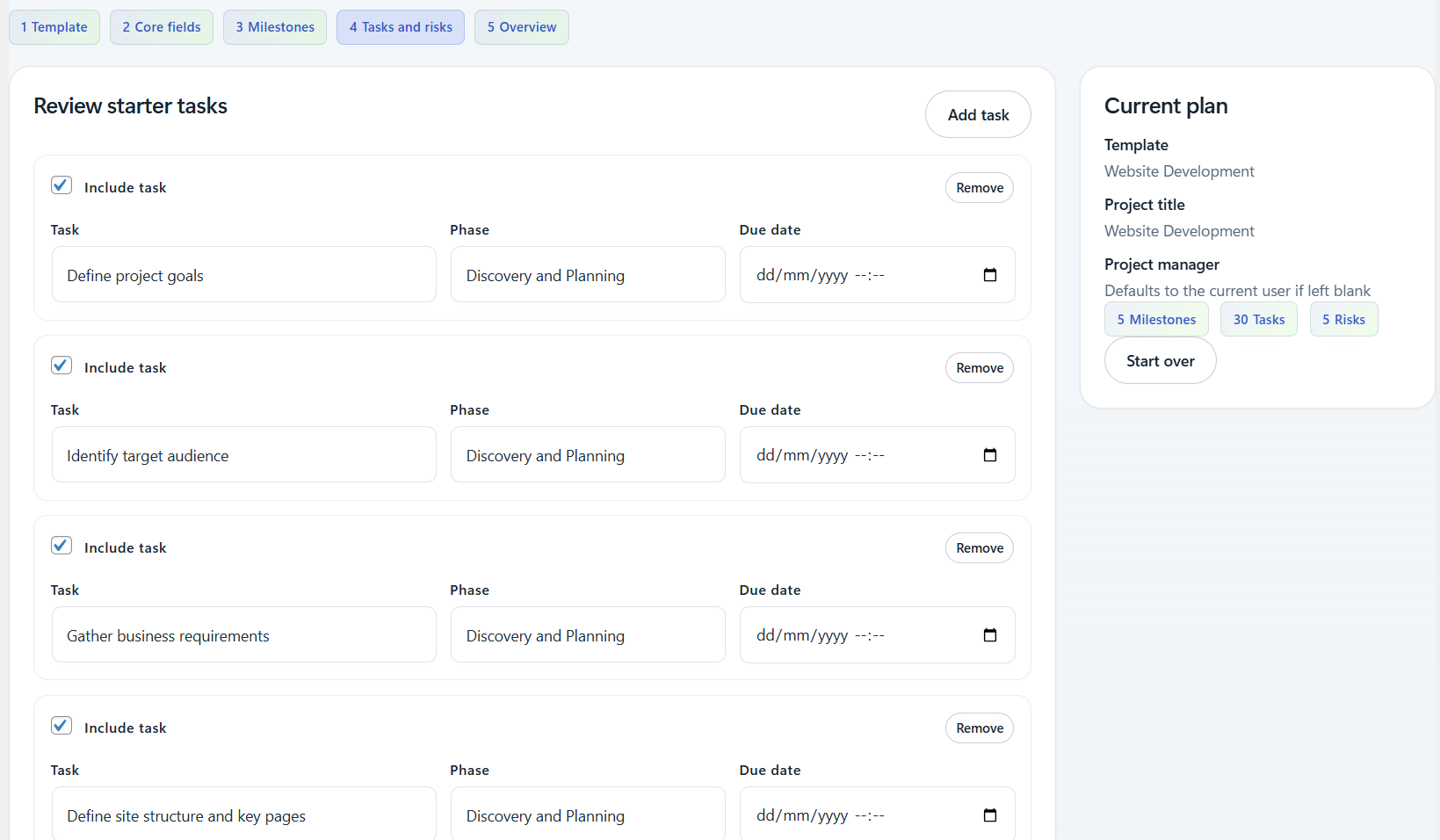Viewport: 1440px width, 840px height.
Task: Uncheck Include task for Gather business requirements
Action: tap(62, 546)
